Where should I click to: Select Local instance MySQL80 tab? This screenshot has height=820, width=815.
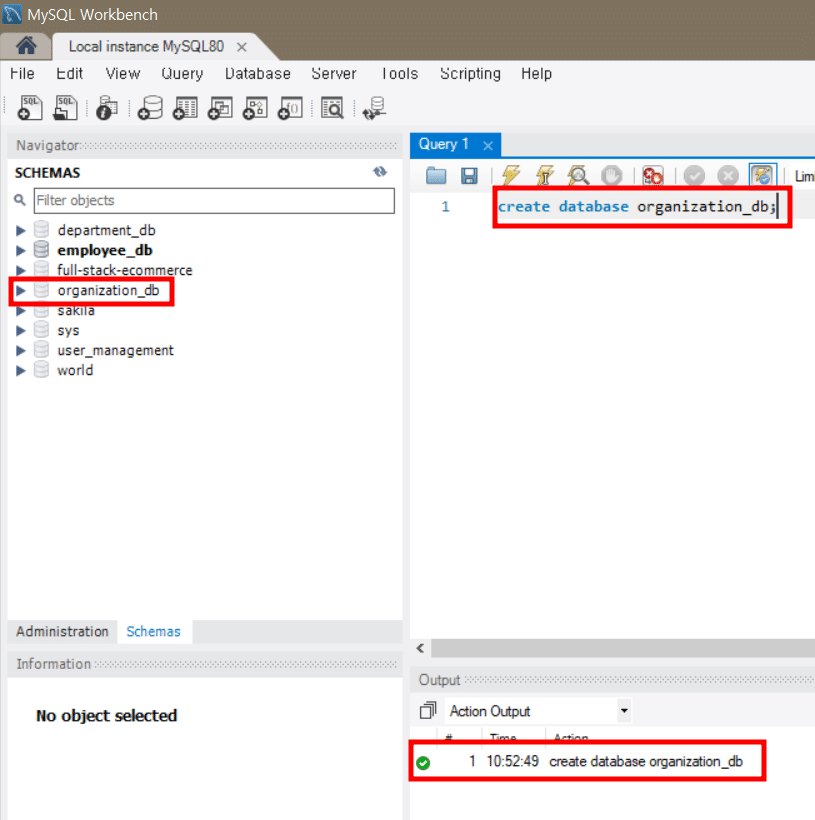(146, 47)
